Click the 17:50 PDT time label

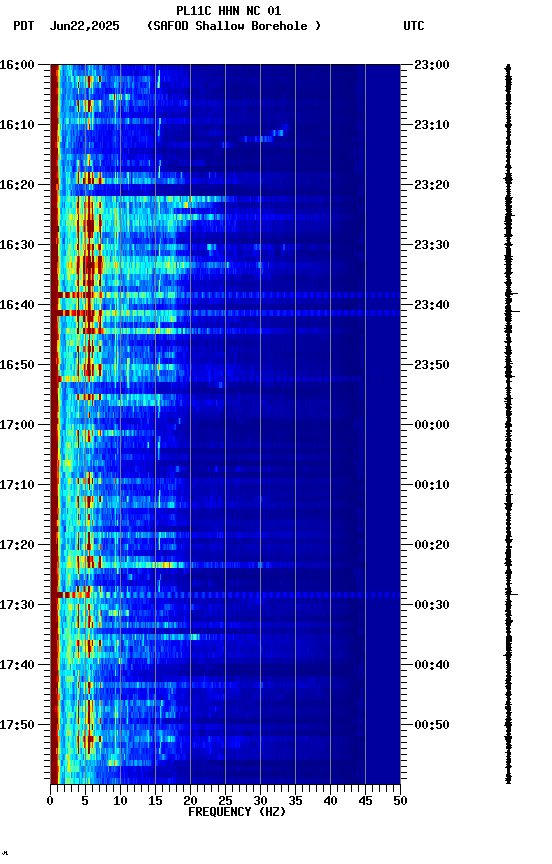17,725
